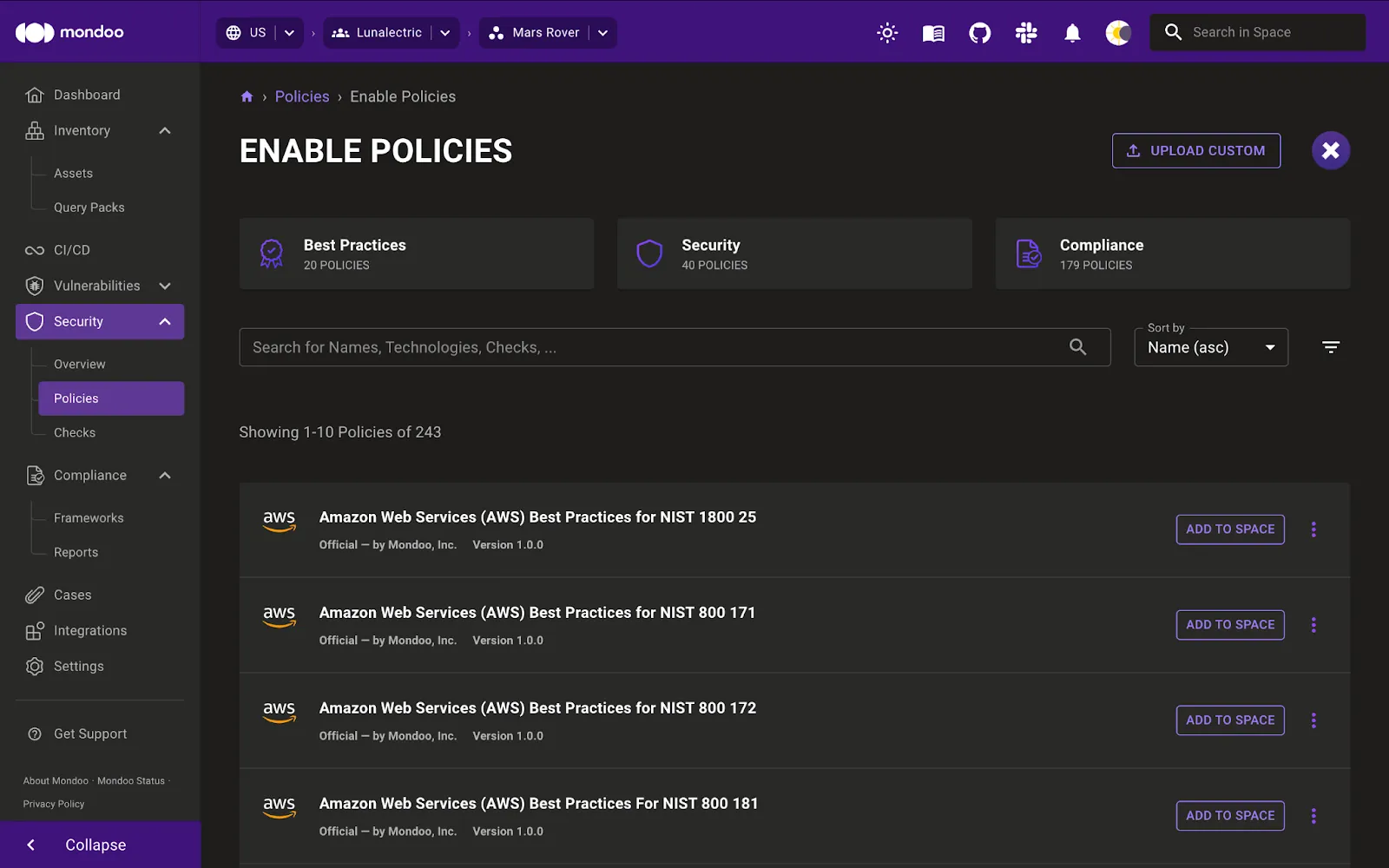Open Mondoo Status link
The width and height of the screenshot is (1389, 868).
pos(131,781)
